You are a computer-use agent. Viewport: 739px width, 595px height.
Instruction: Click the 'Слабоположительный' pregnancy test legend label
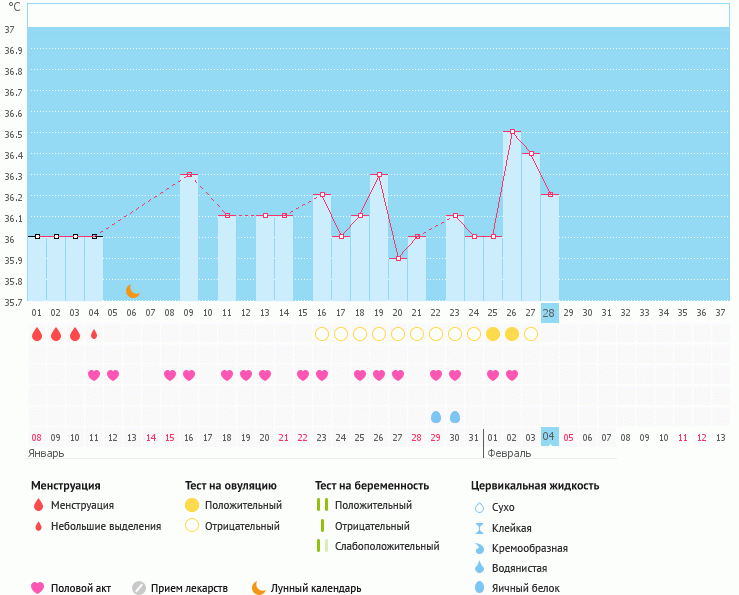(387, 546)
